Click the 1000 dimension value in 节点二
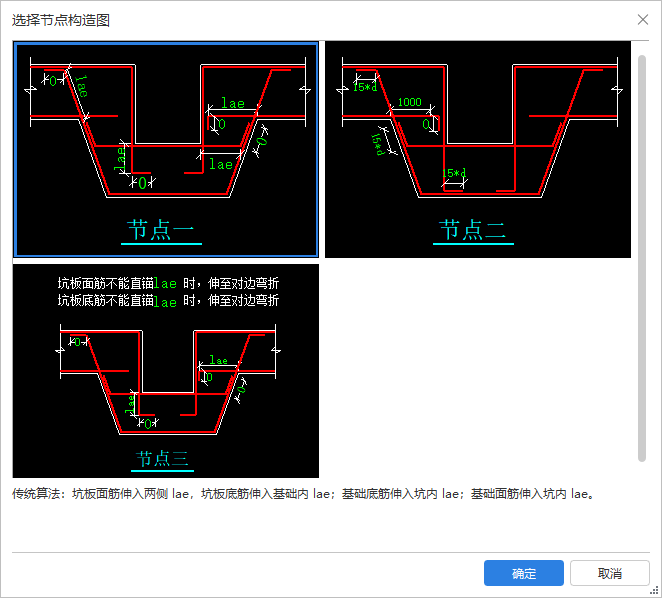The width and height of the screenshot is (662, 598). (410, 102)
